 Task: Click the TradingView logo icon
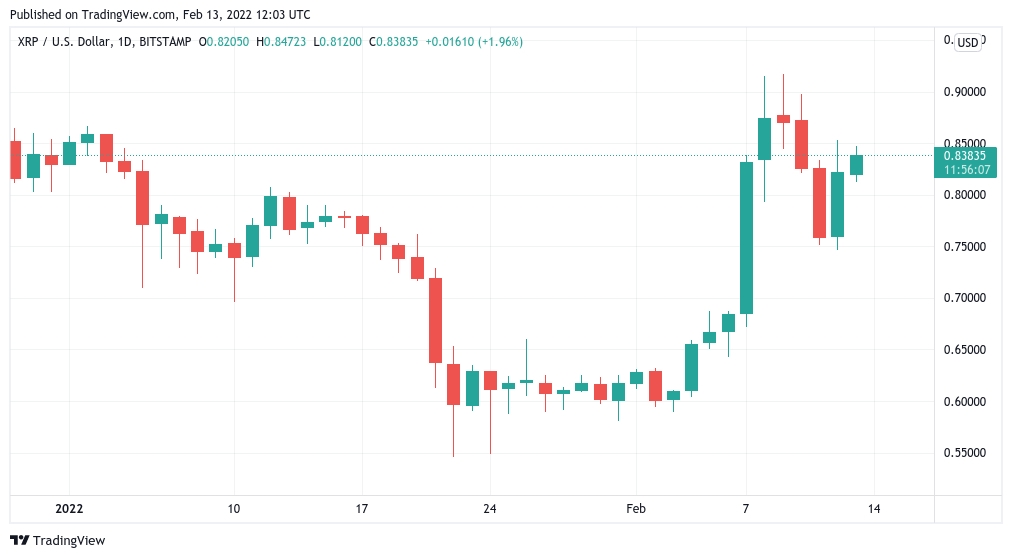tap(19, 541)
